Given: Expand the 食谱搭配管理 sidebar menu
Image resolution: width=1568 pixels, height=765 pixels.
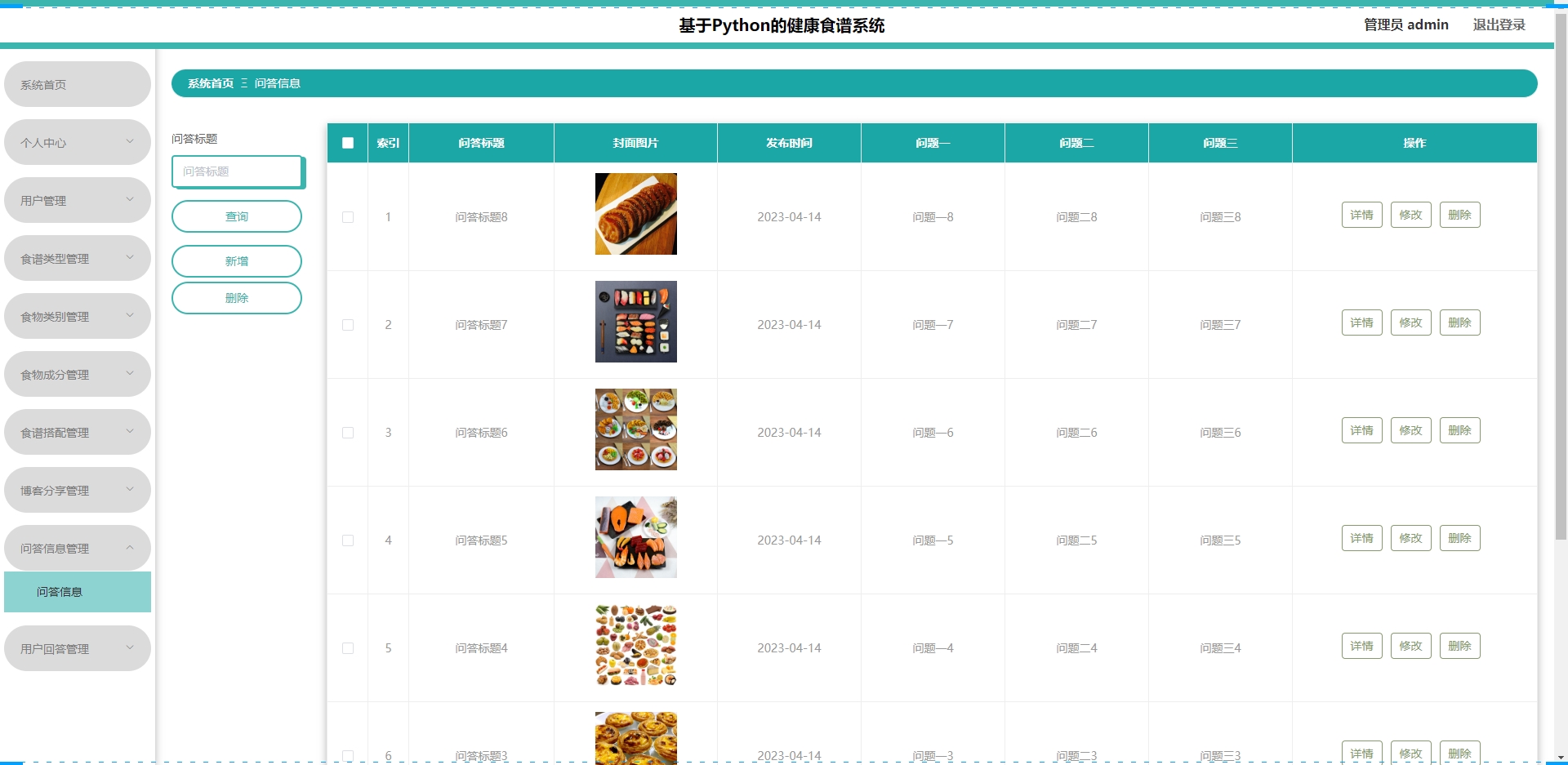Looking at the screenshot, I should pyautogui.click(x=78, y=432).
